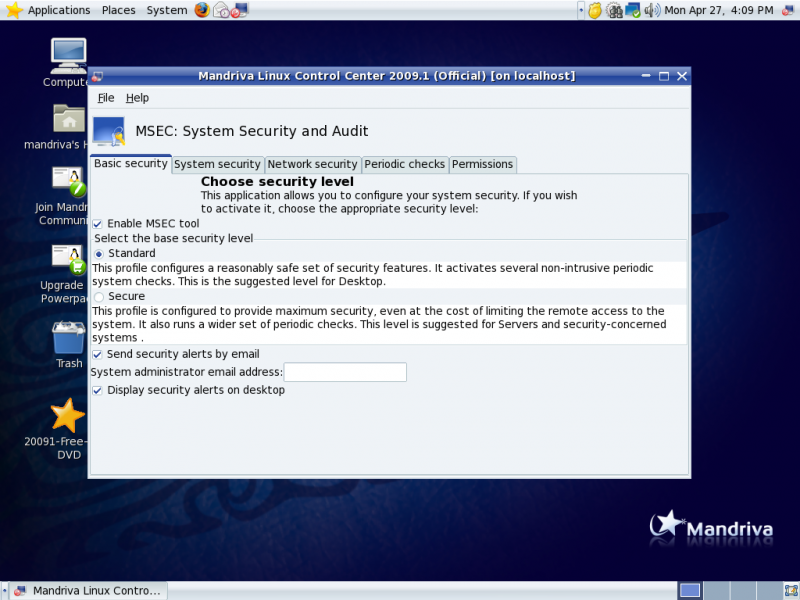Click Mandriva Linux Control taskbar button
The image size is (800, 600).
tap(89, 591)
